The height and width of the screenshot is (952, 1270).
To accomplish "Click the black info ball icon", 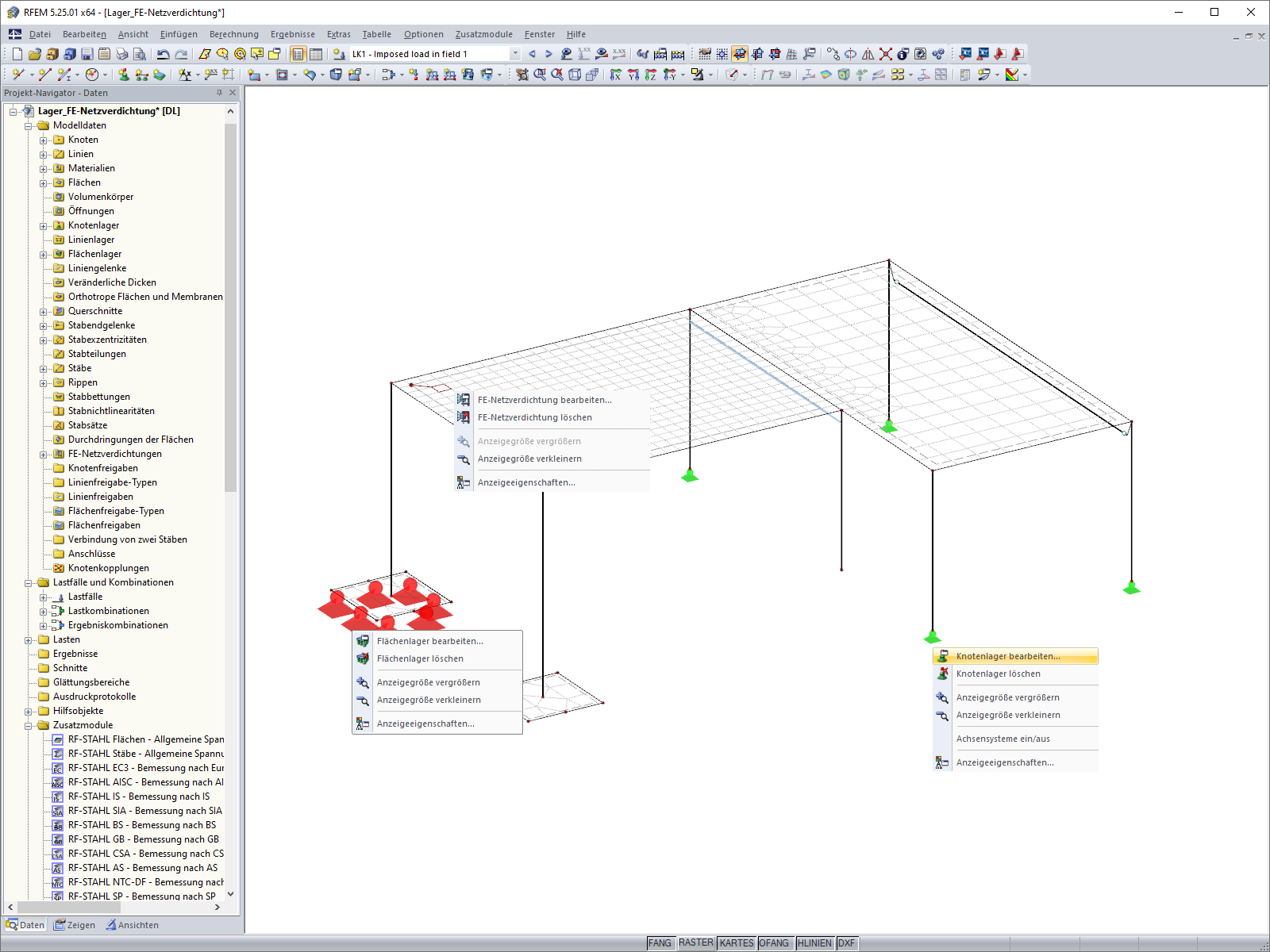I will (x=902, y=54).
